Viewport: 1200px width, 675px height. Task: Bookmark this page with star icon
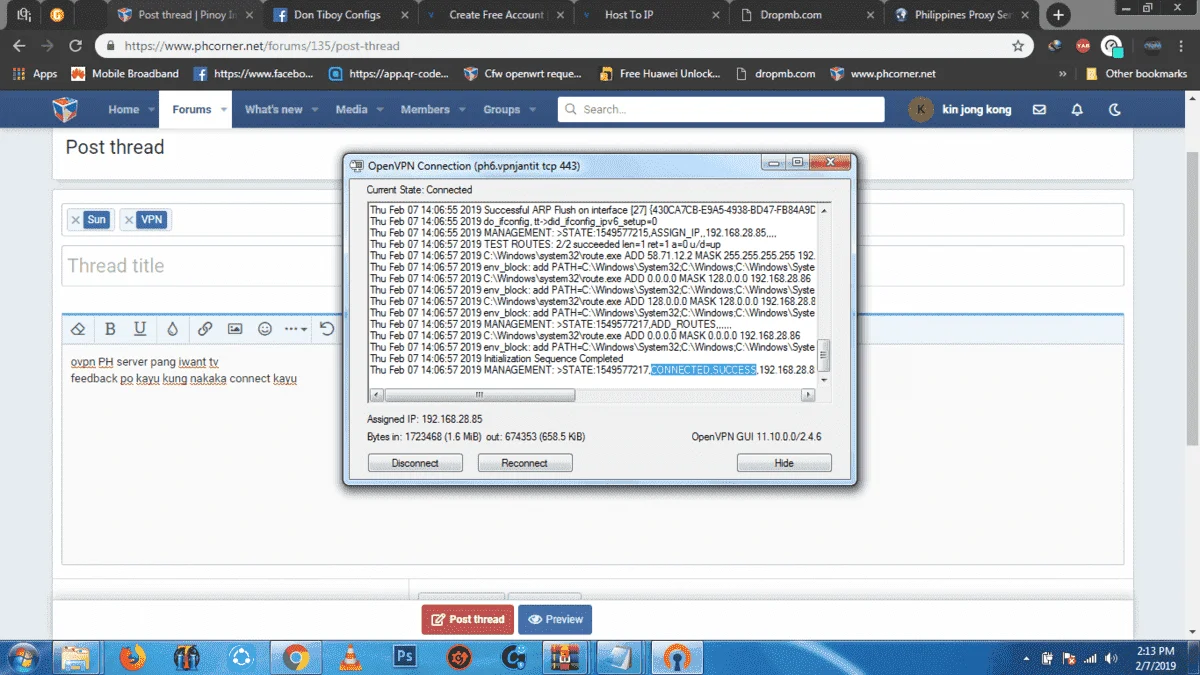pyautogui.click(x=1018, y=46)
